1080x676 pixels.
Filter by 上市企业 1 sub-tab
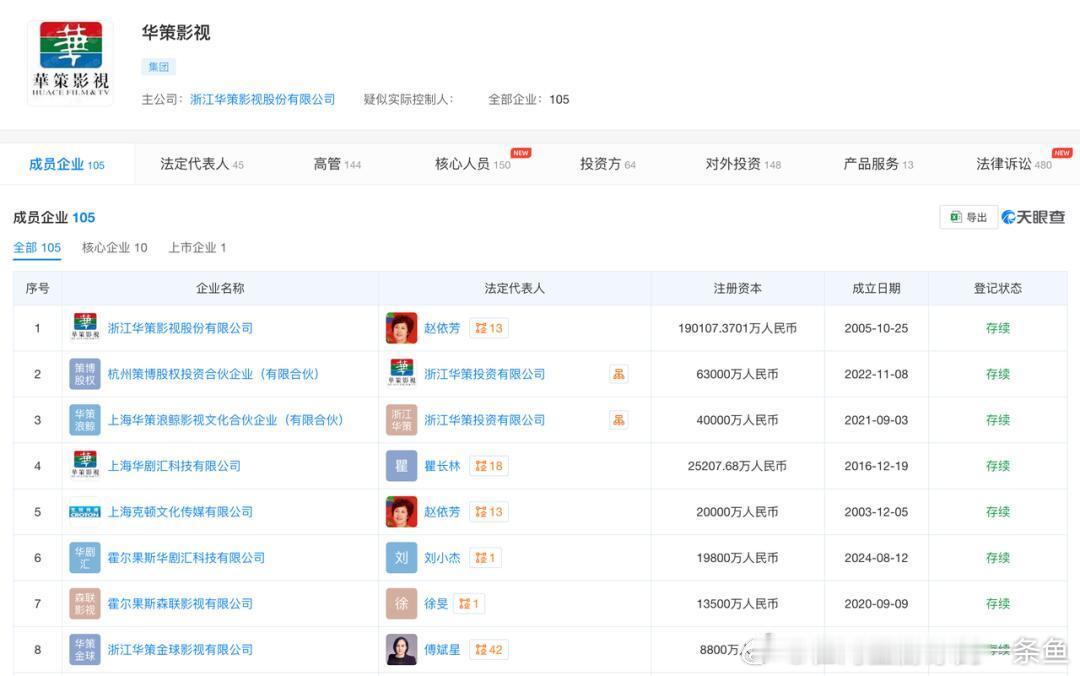198,247
